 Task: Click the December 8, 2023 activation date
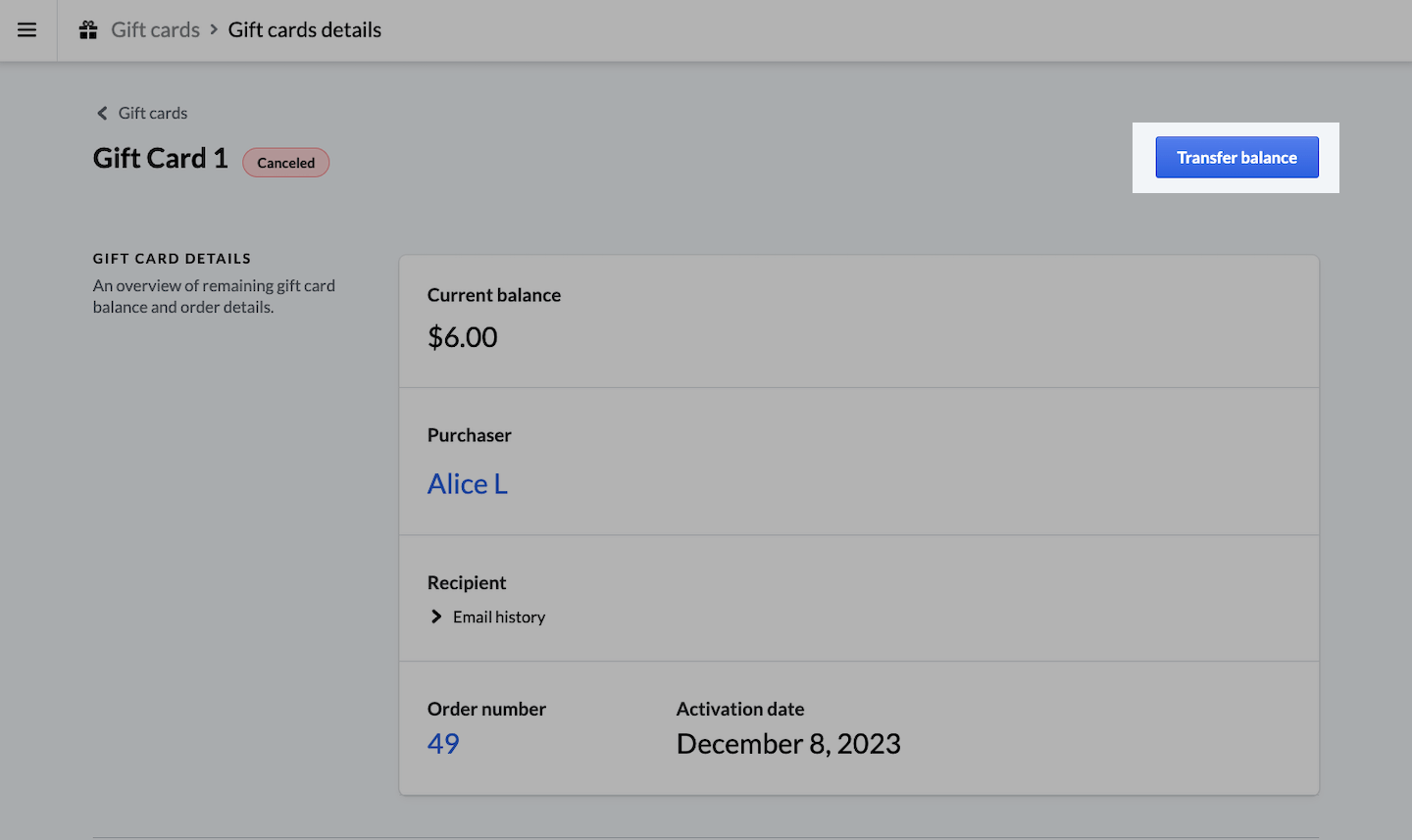pos(787,744)
